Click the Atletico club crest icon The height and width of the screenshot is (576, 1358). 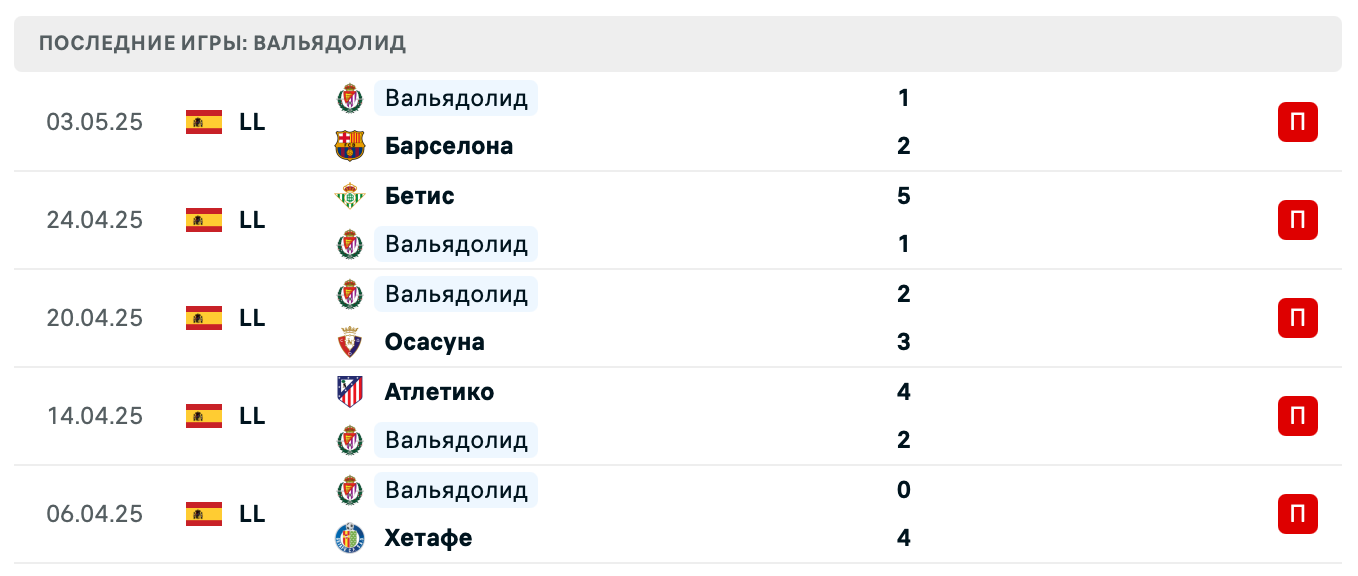pos(350,392)
